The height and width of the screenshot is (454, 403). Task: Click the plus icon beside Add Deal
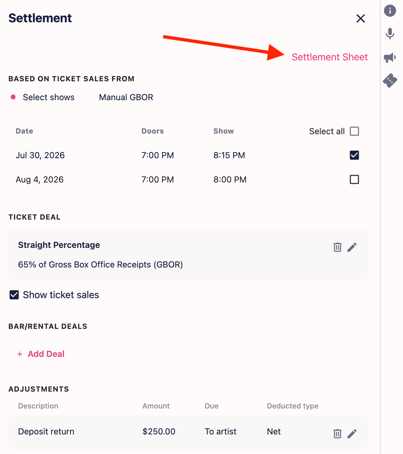(x=20, y=354)
